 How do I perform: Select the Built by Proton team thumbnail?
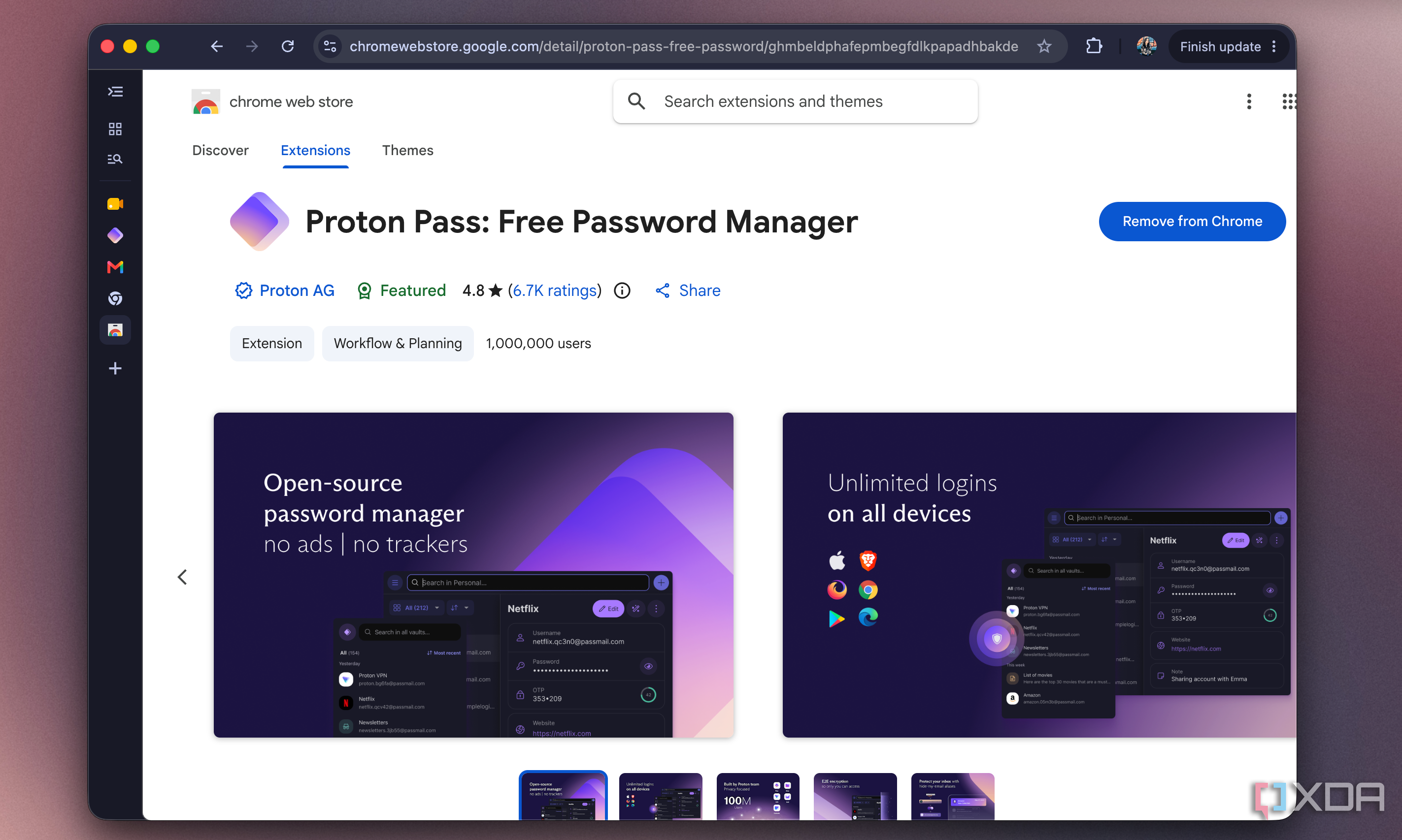tap(758, 796)
